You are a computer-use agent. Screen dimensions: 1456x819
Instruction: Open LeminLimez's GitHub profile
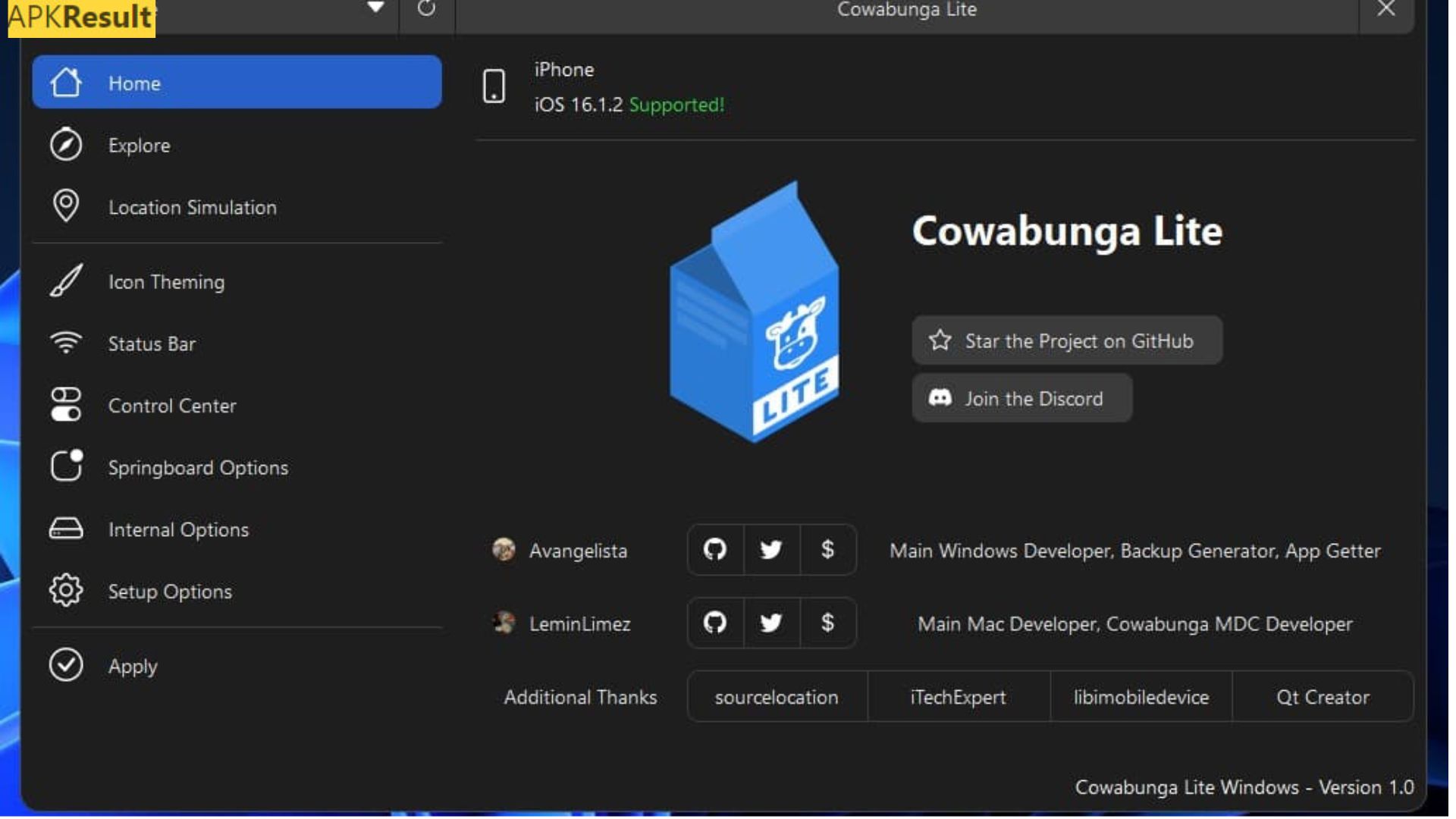714,623
